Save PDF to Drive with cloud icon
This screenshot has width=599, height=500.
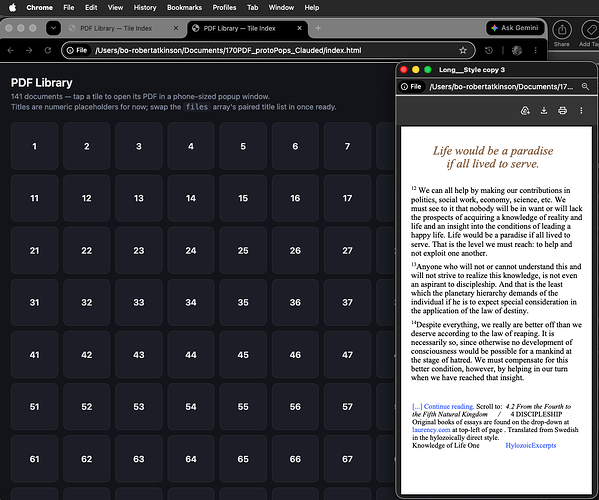(525, 111)
